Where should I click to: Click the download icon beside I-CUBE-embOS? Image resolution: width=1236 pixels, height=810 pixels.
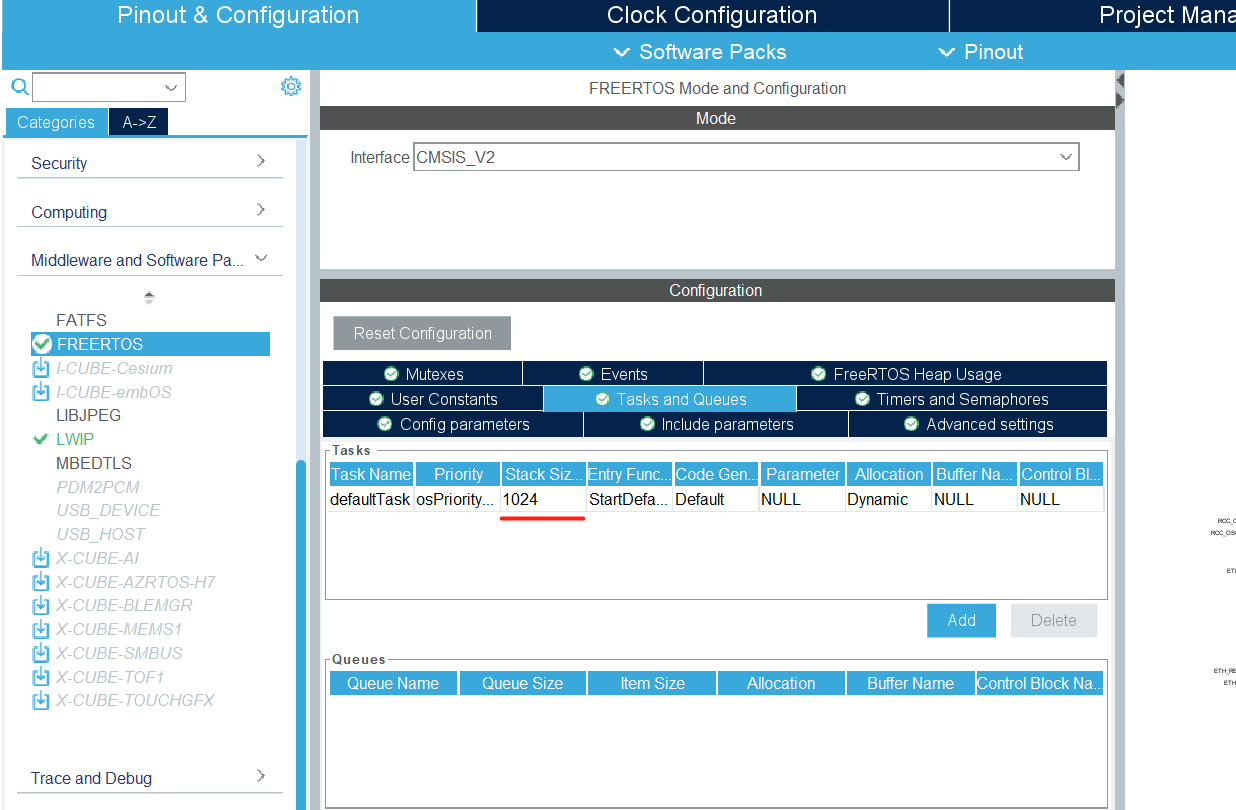tap(41, 392)
